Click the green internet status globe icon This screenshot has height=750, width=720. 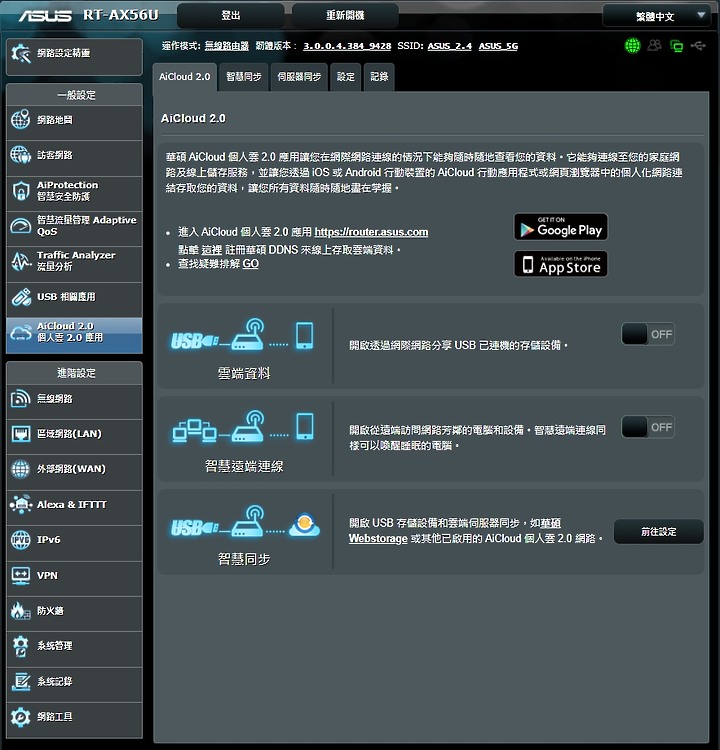pyautogui.click(x=632, y=46)
